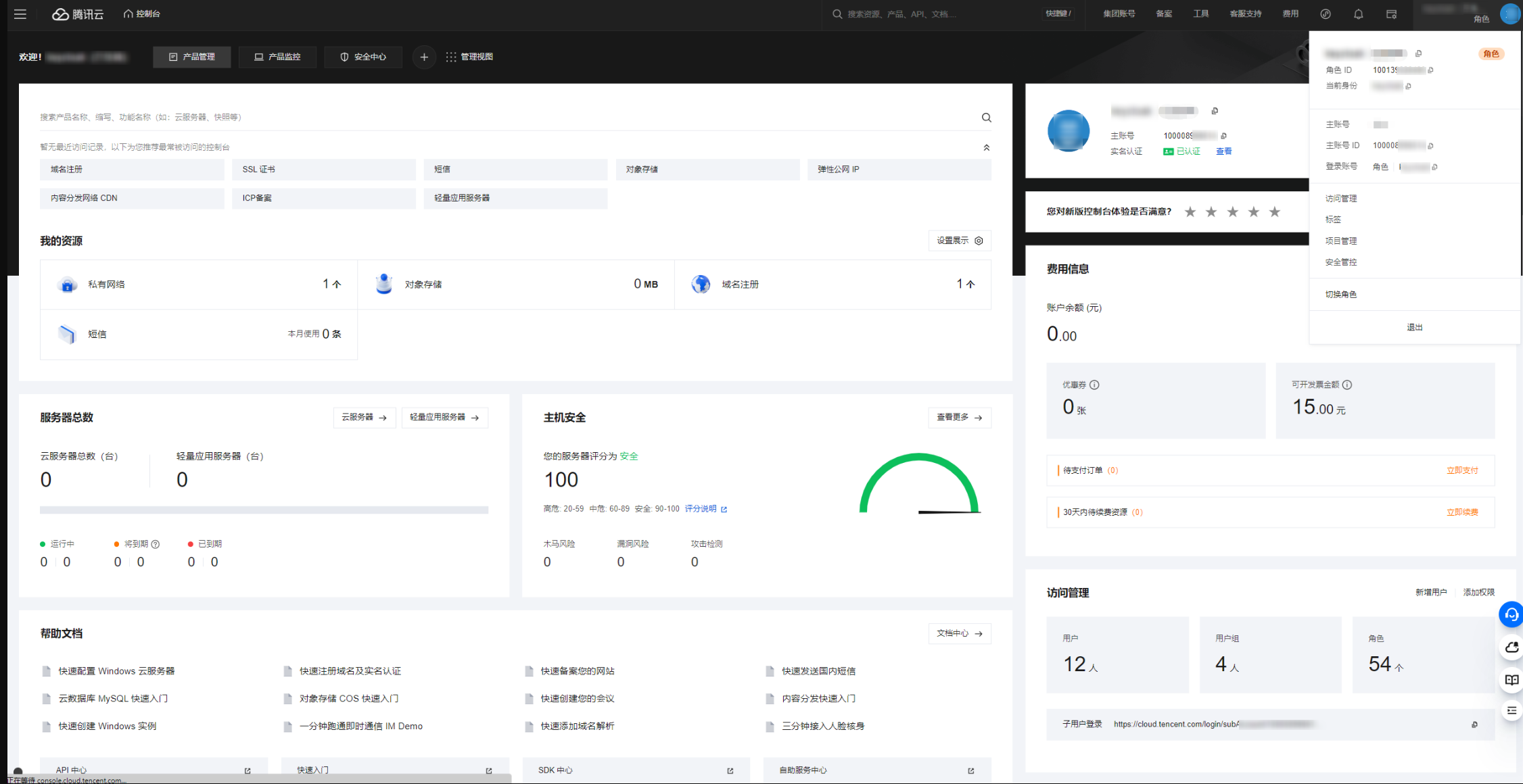Select 切换角色 in account menu
1523x784 pixels.
coord(1340,295)
